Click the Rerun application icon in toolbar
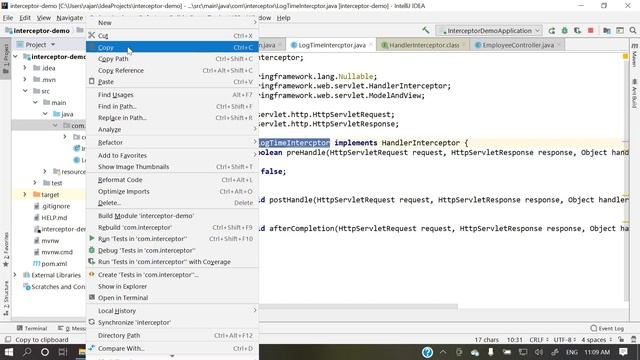This screenshot has width=640, height=360. pyautogui.click(x=551, y=31)
